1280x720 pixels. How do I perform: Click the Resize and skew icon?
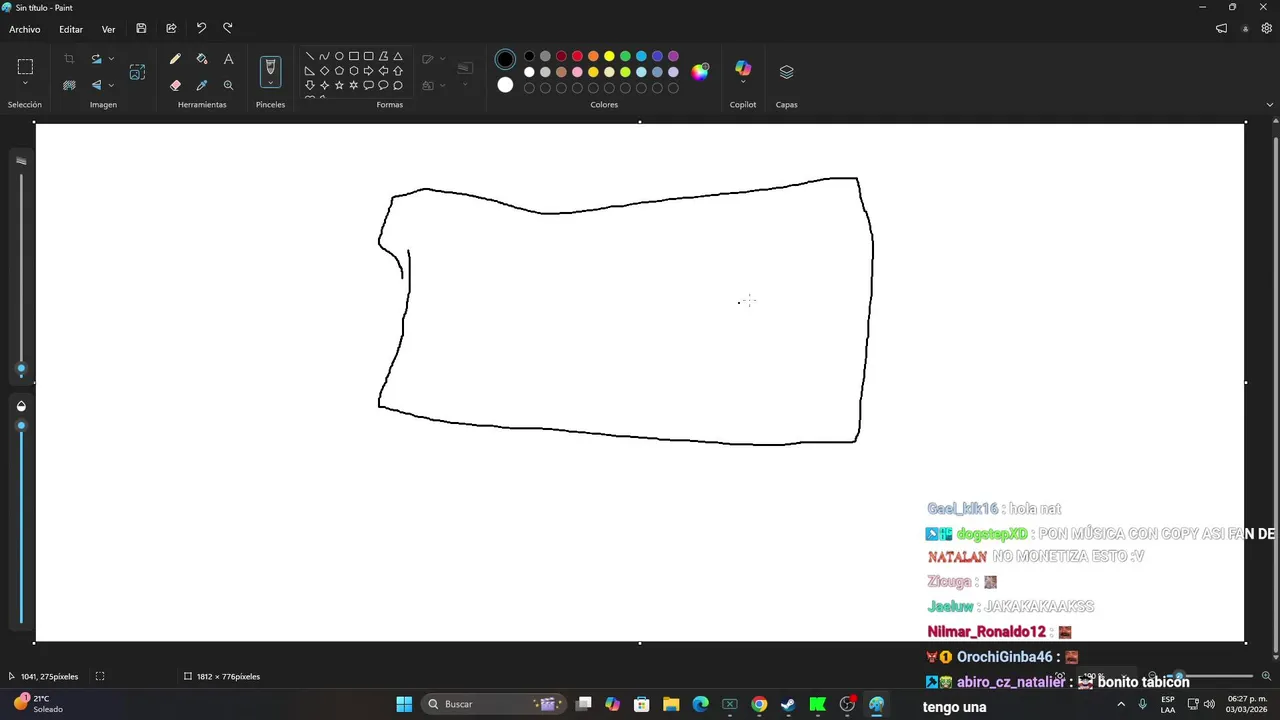[137, 72]
